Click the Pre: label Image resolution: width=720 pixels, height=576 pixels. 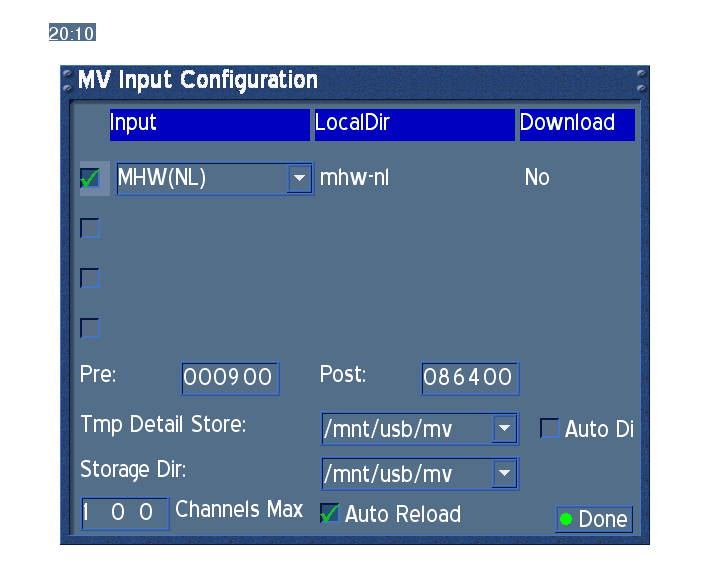pyautogui.click(x=98, y=374)
